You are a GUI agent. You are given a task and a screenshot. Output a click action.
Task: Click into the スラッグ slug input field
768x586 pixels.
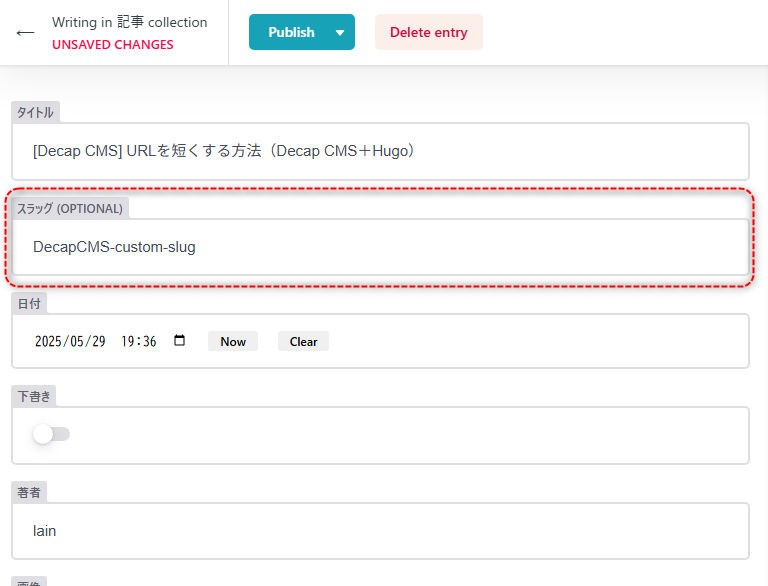click(x=380, y=247)
